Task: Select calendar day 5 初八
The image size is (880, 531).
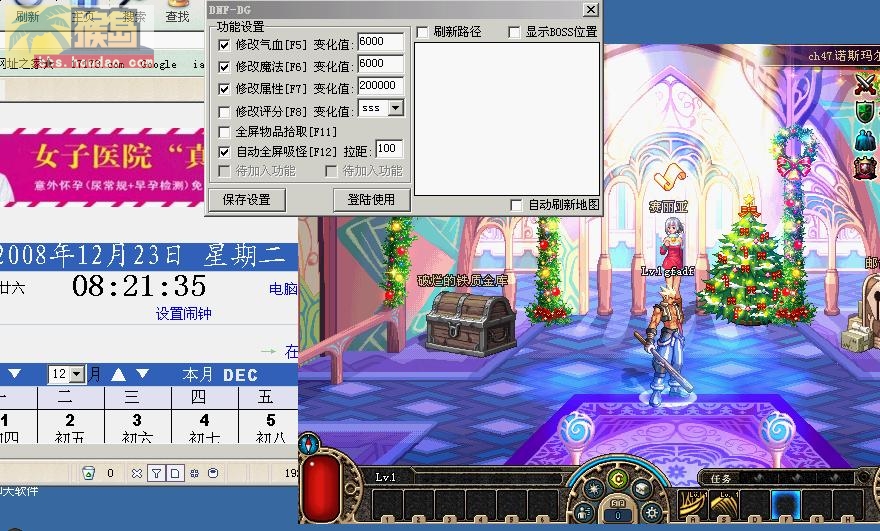Action: pyautogui.click(x=268, y=427)
